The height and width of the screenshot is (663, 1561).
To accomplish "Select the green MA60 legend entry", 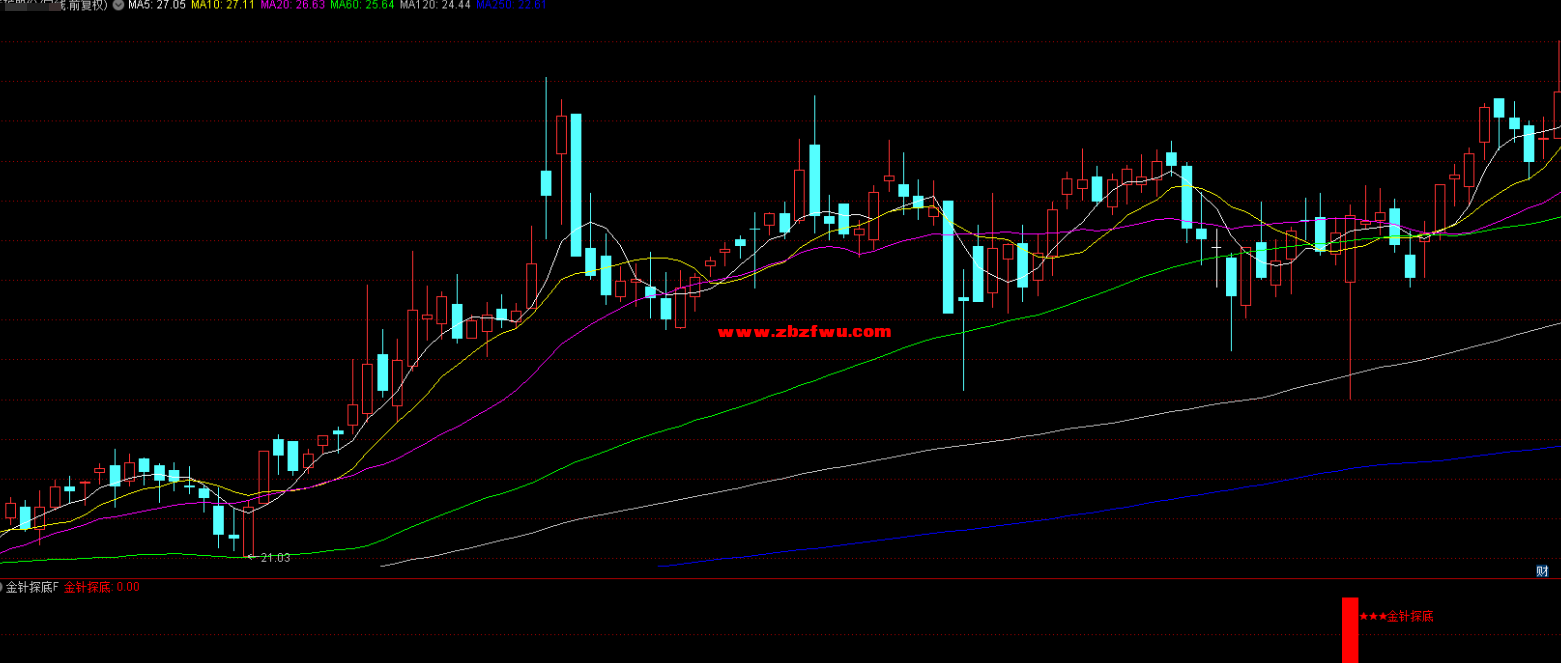I will click(x=361, y=5).
